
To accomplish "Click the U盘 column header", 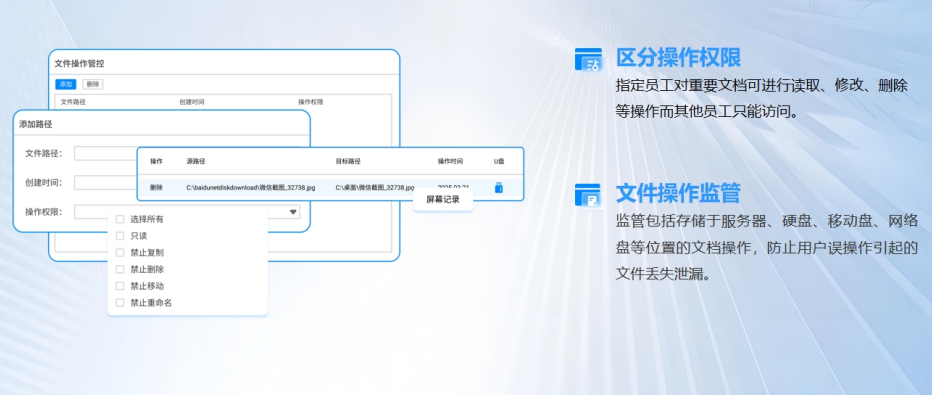I will 499,161.
